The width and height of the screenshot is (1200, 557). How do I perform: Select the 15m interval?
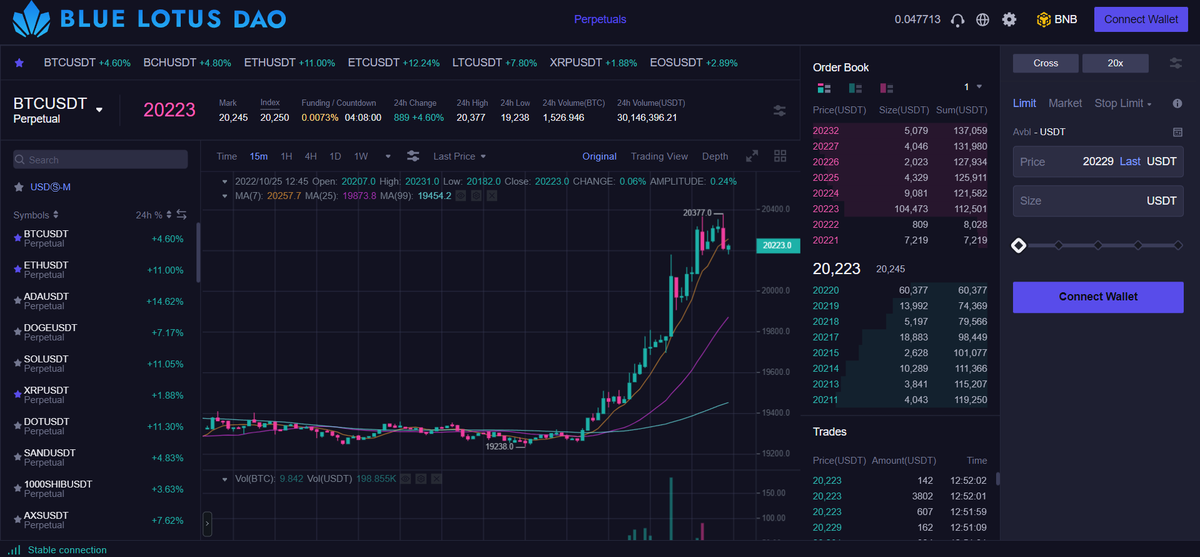click(x=259, y=156)
